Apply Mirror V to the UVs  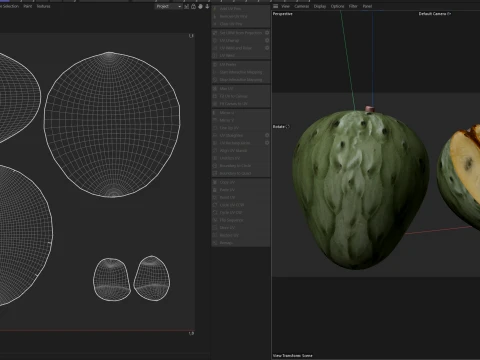coord(241,120)
